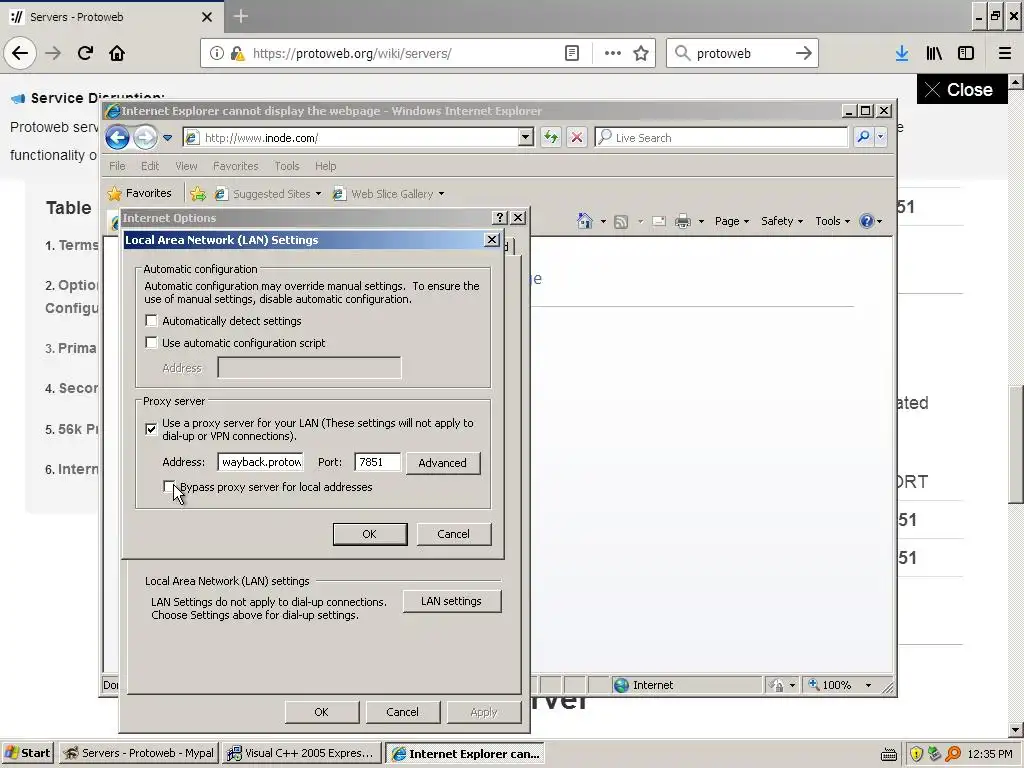The height and width of the screenshot is (768, 1024).
Task: Expand the IE address bar dropdown
Action: [526, 137]
